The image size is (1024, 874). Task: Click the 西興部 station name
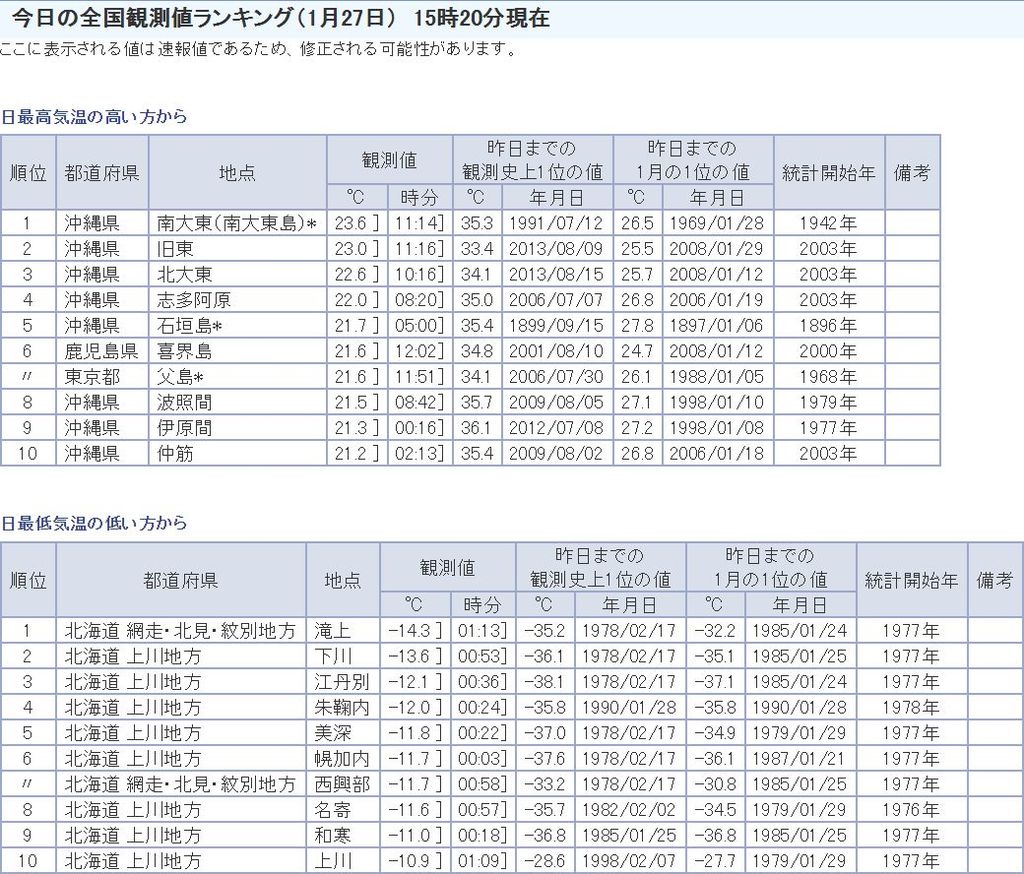341,785
